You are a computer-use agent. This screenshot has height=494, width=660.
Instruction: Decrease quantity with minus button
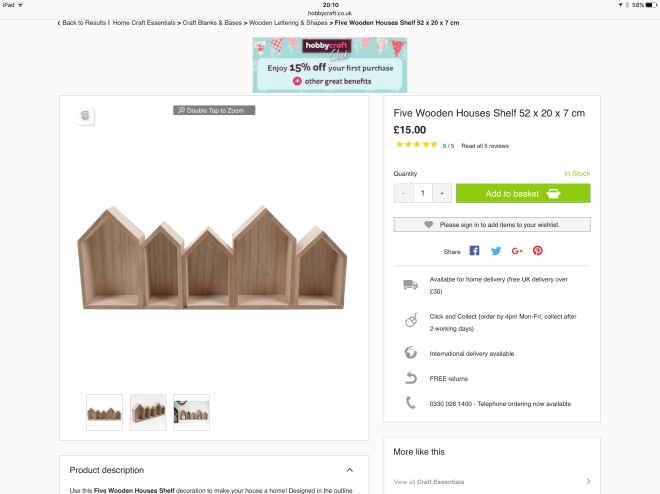tap(403, 193)
